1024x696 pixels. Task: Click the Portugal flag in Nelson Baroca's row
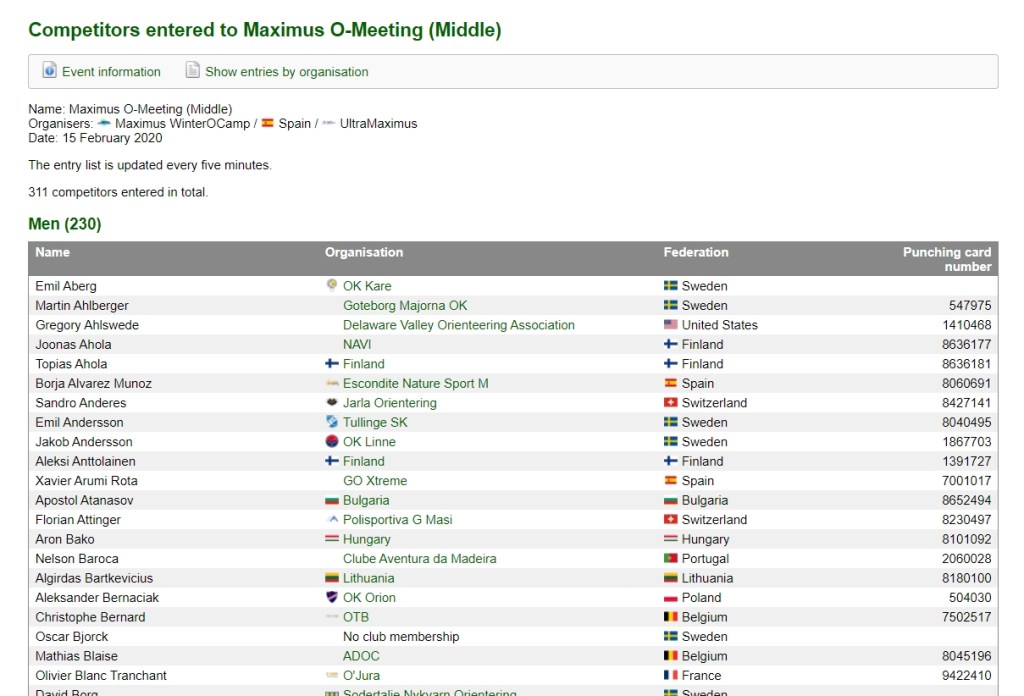[x=671, y=559]
